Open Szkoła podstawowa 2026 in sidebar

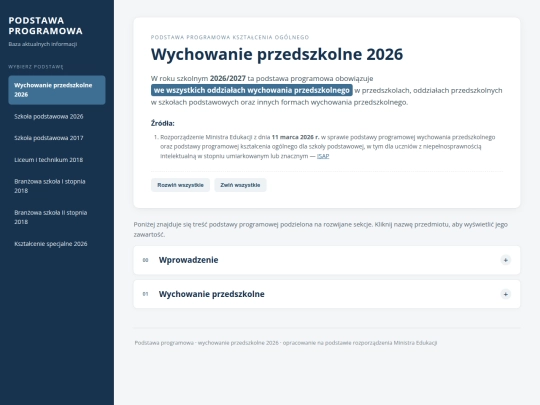click(x=57, y=116)
